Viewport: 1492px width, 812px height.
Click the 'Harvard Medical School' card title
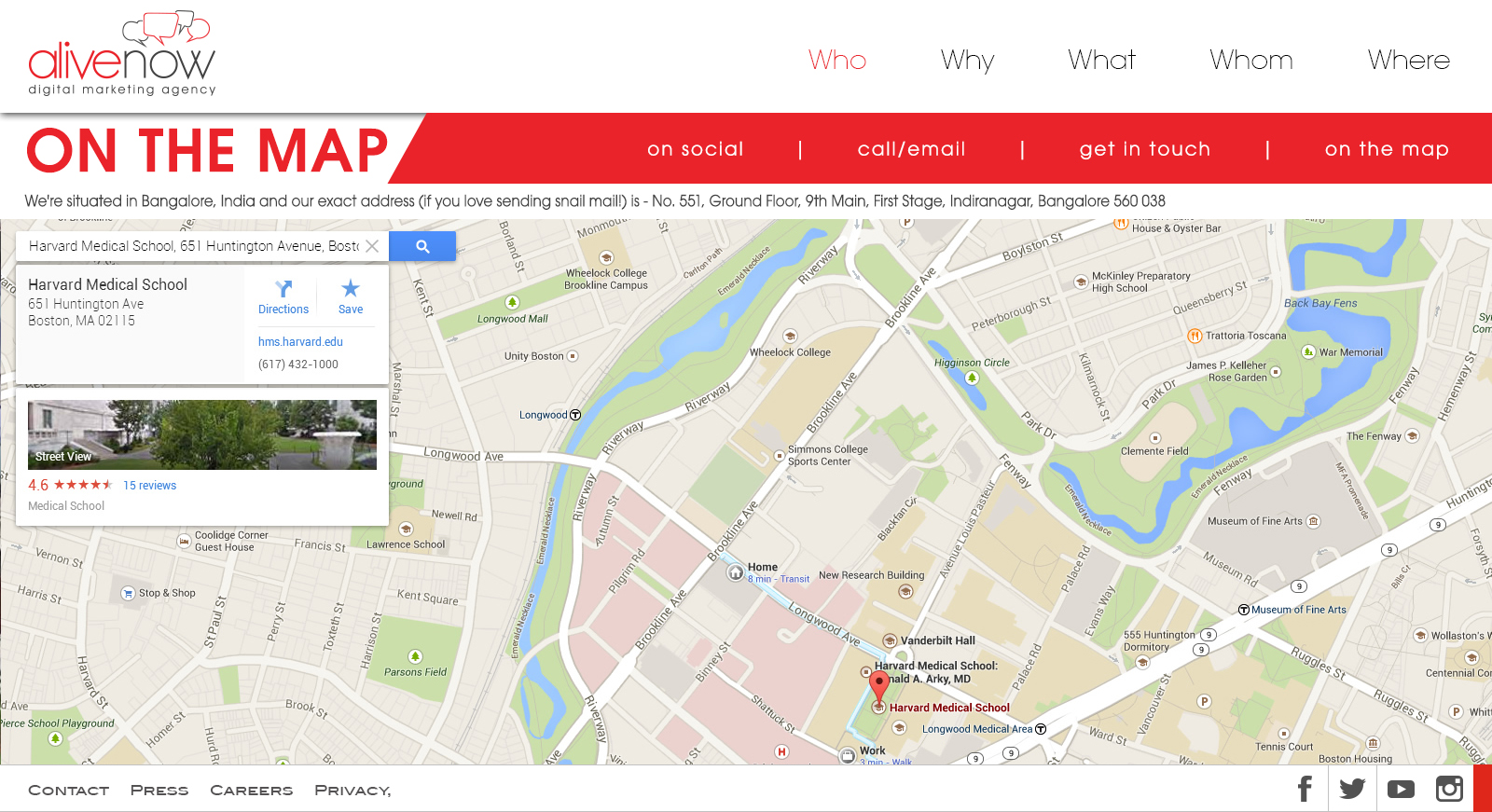[x=107, y=284]
